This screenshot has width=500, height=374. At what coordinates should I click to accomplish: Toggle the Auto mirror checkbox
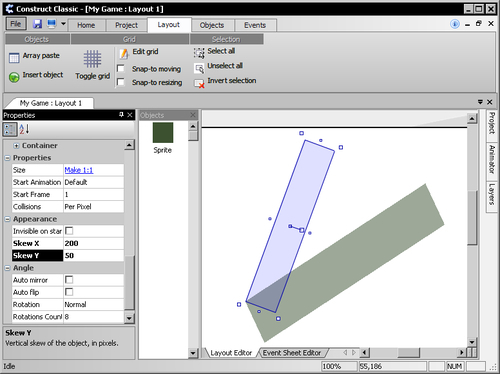(69, 280)
